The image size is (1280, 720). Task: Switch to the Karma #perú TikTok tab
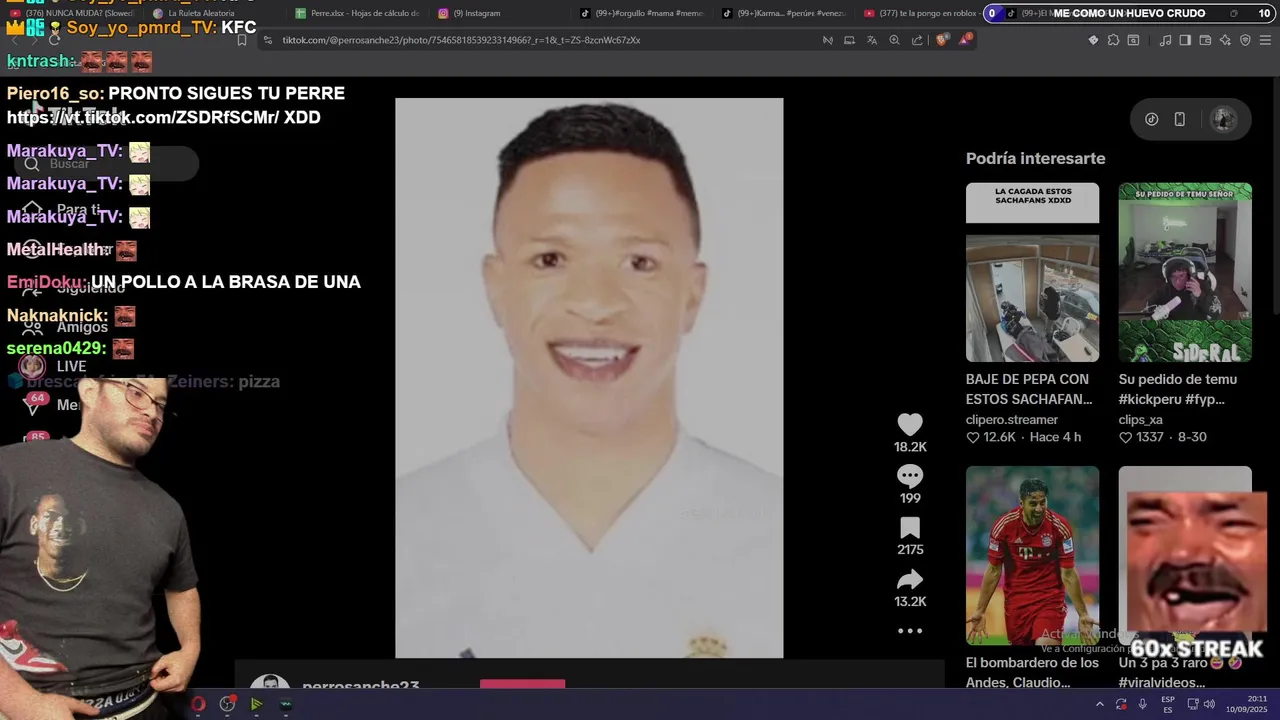tap(785, 13)
